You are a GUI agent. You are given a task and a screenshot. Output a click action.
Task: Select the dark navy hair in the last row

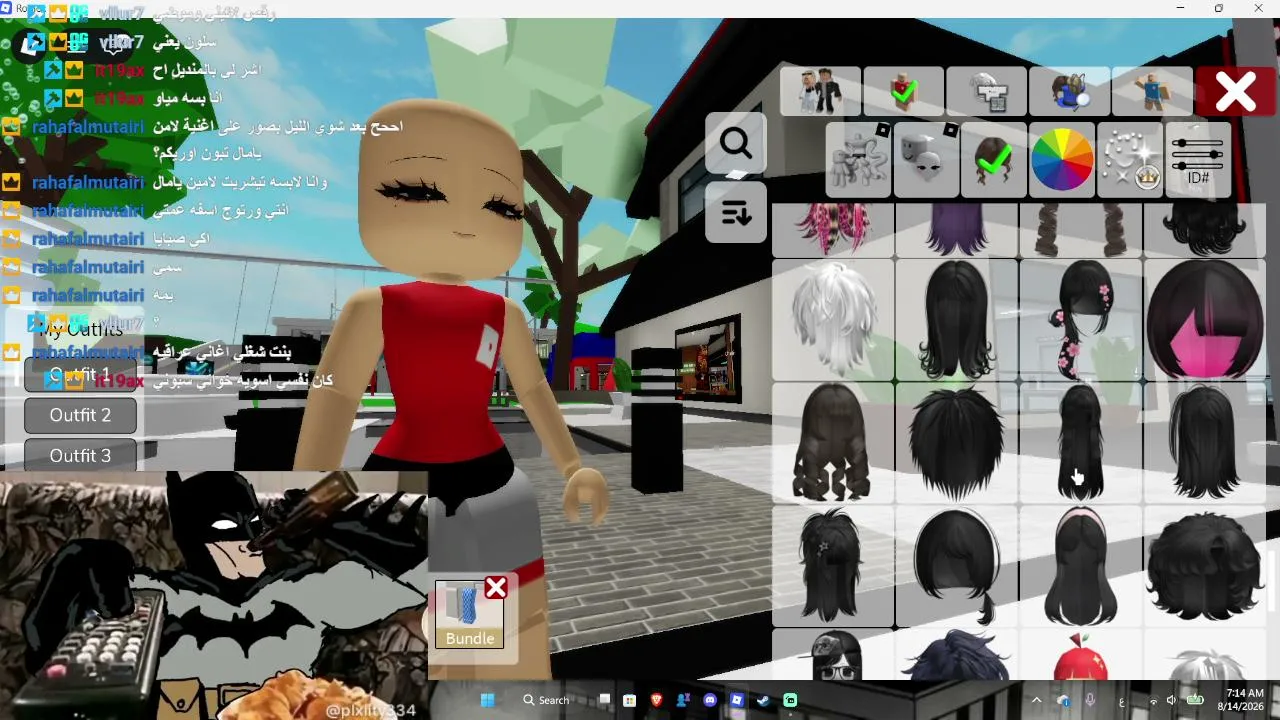957,654
